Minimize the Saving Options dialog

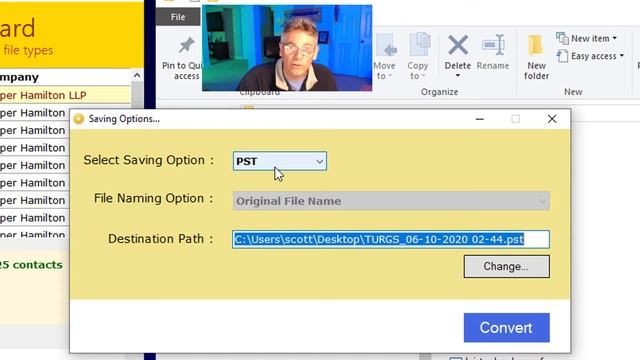click(480, 119)
